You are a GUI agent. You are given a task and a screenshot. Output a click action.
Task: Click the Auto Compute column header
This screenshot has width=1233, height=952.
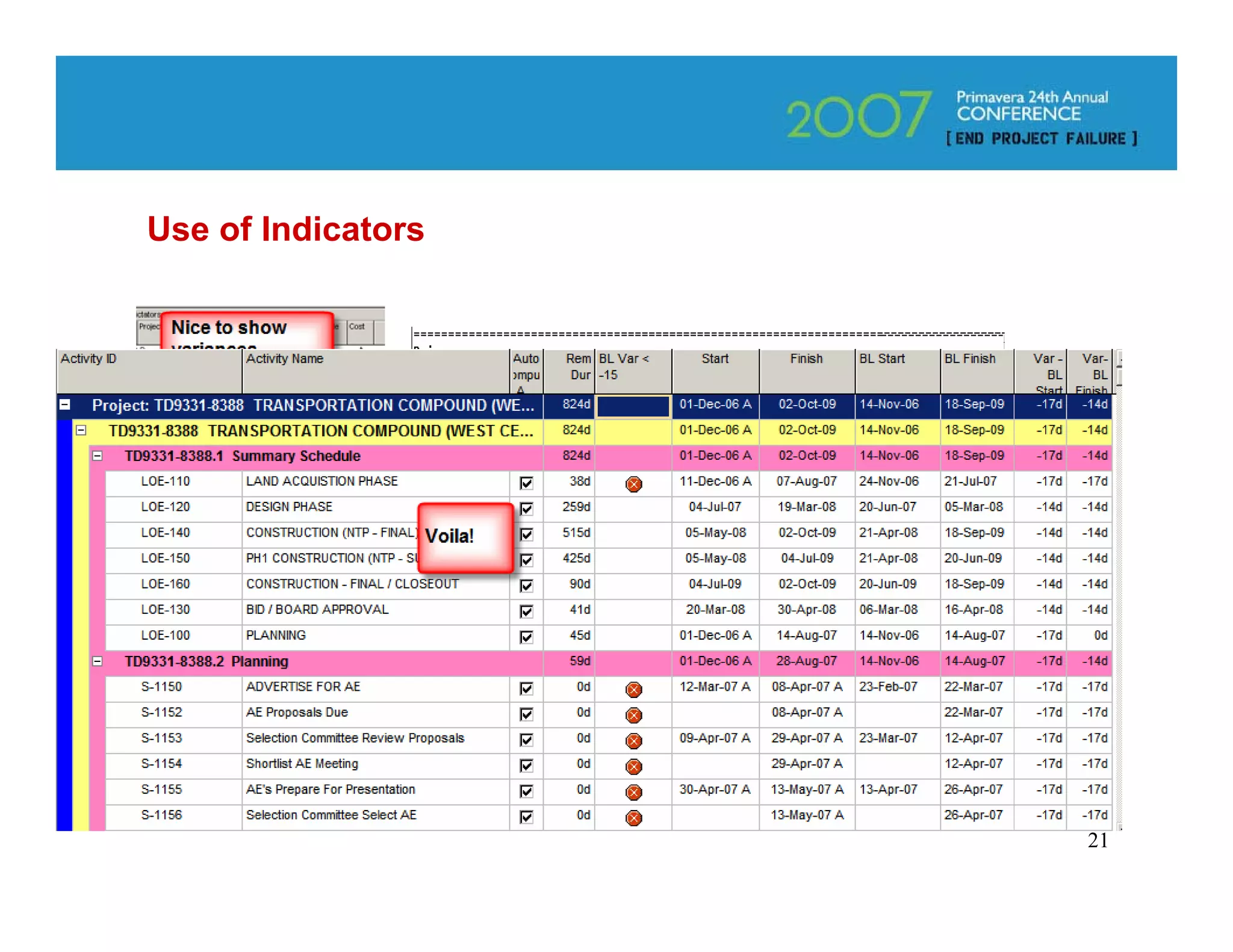(526, 371)
